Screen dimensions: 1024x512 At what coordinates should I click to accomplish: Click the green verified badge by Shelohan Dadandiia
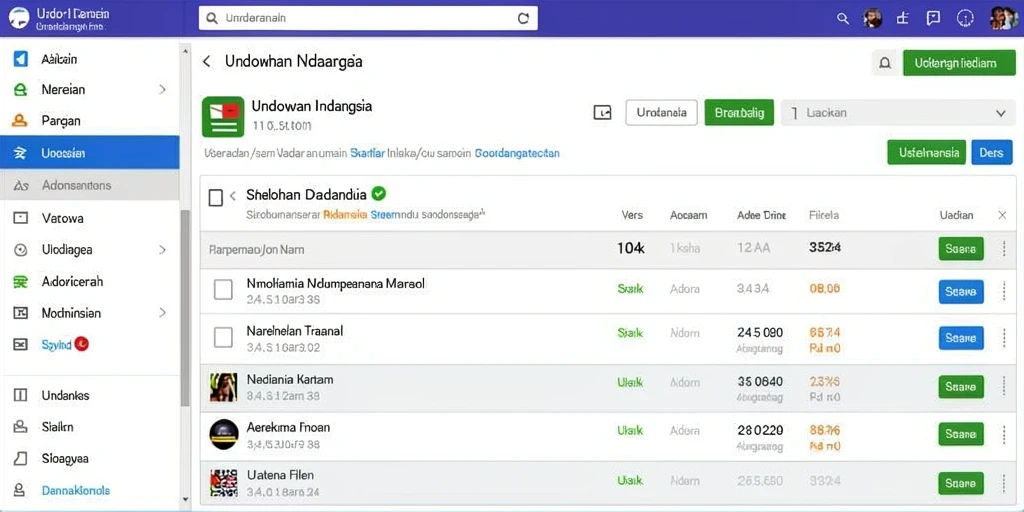[x=379, y=193]
